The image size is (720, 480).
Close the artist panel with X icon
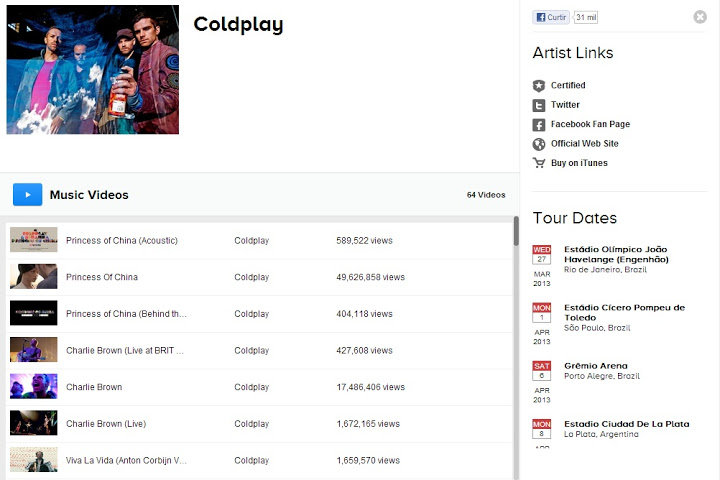pyautogui.click(x=700, y=17)
